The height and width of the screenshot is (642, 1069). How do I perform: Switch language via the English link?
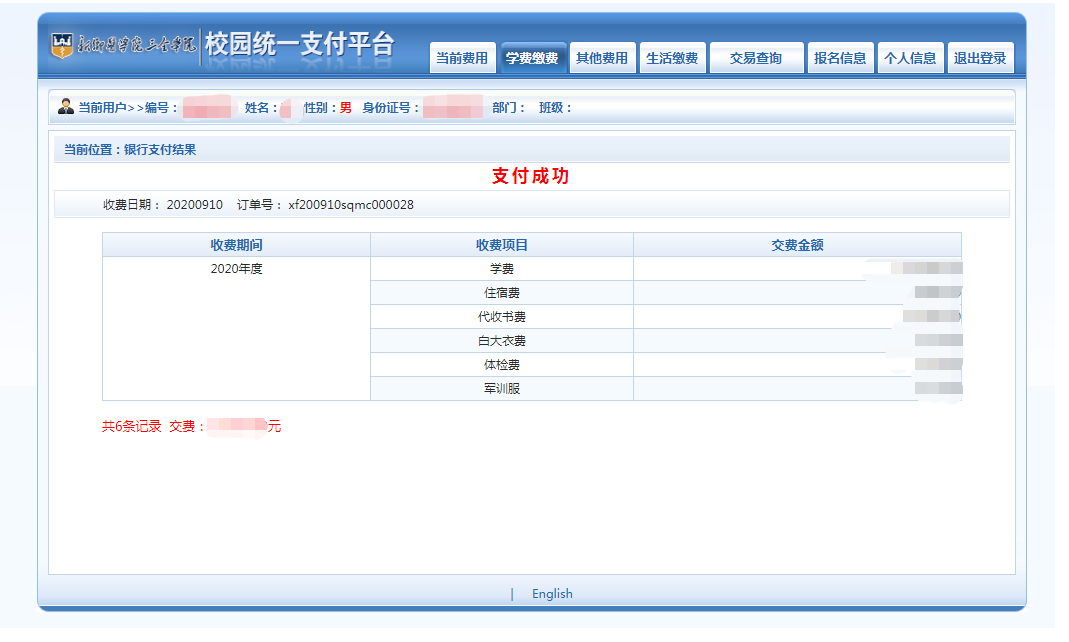pyautogui.click(x=552, y=594)
